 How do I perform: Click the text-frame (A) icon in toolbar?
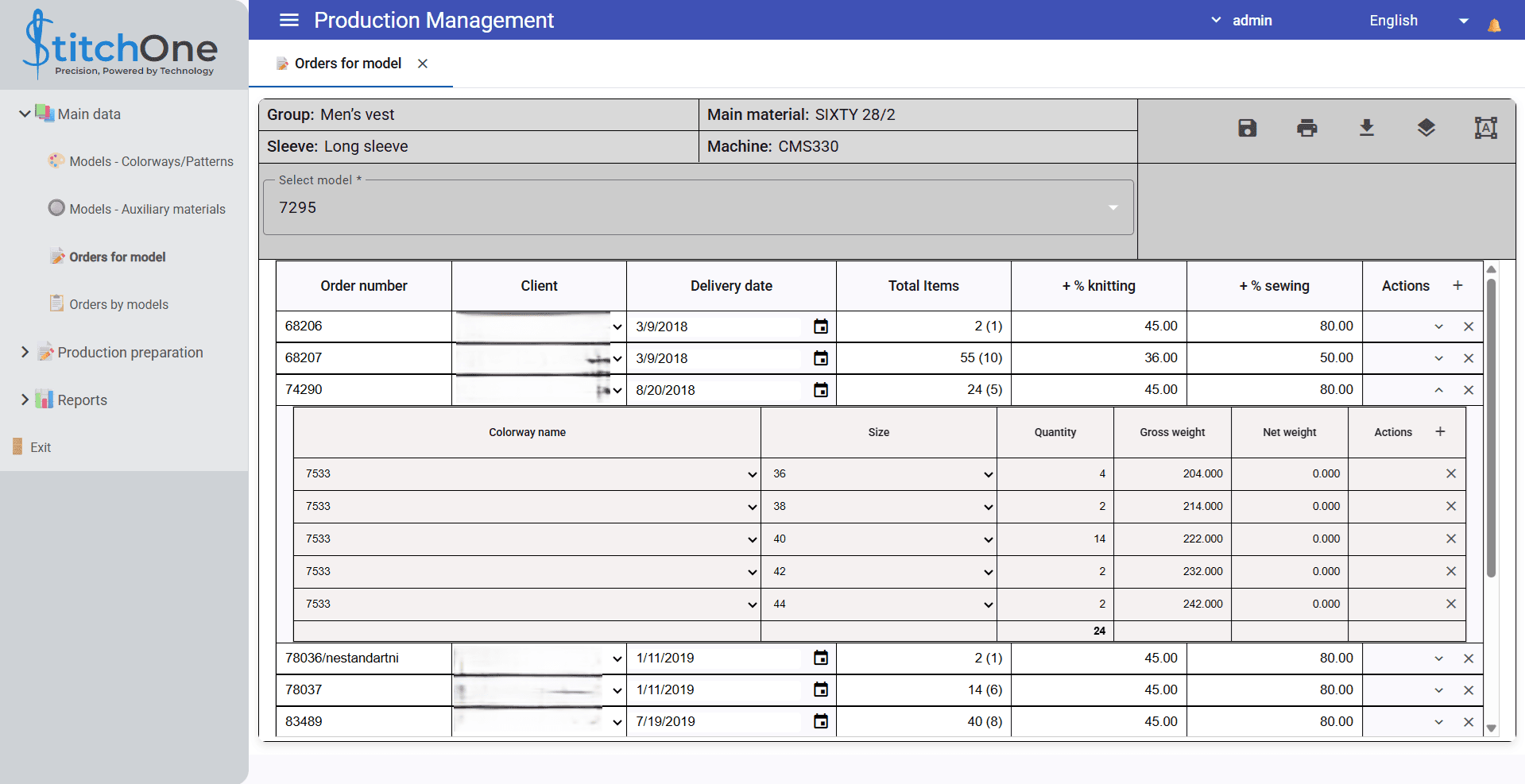coord(1486,127)
